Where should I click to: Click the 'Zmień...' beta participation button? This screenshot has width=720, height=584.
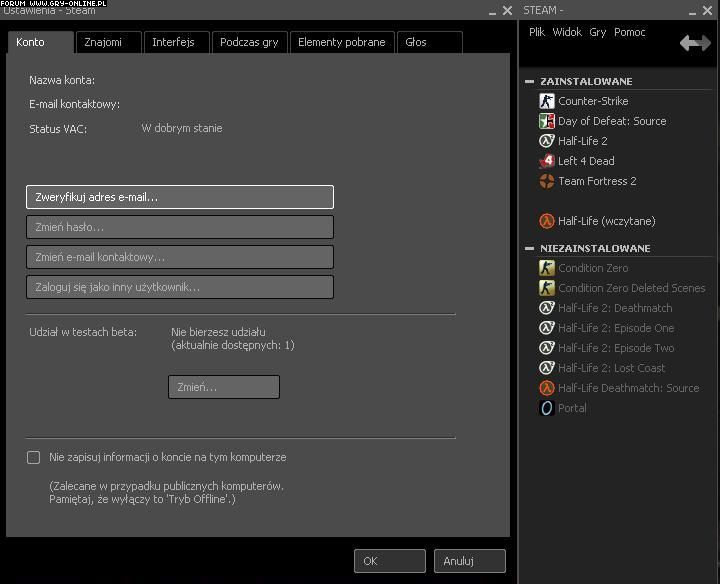pyautogui.click(x=224, y=387)
